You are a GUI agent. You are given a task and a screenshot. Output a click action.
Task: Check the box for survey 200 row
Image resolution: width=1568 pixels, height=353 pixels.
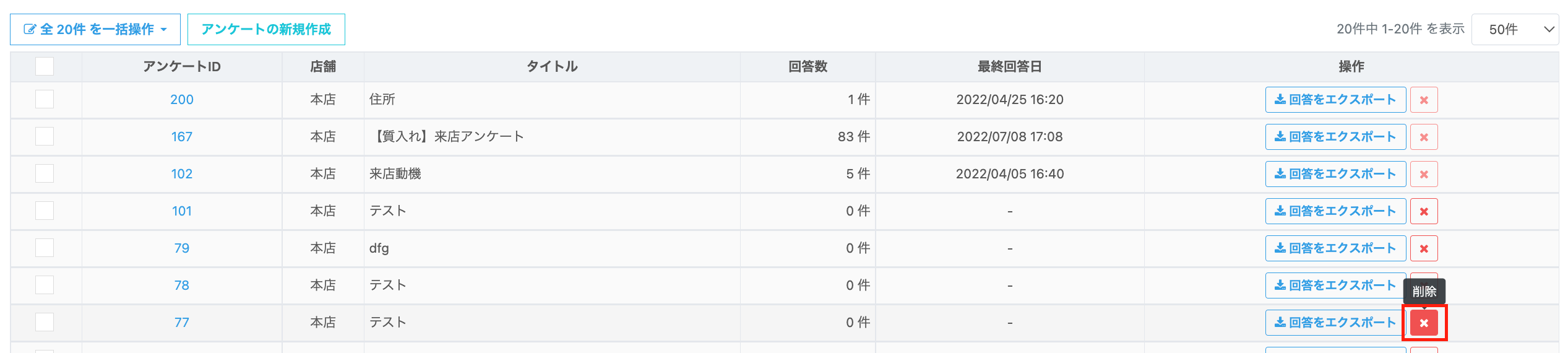coord(45,99)
